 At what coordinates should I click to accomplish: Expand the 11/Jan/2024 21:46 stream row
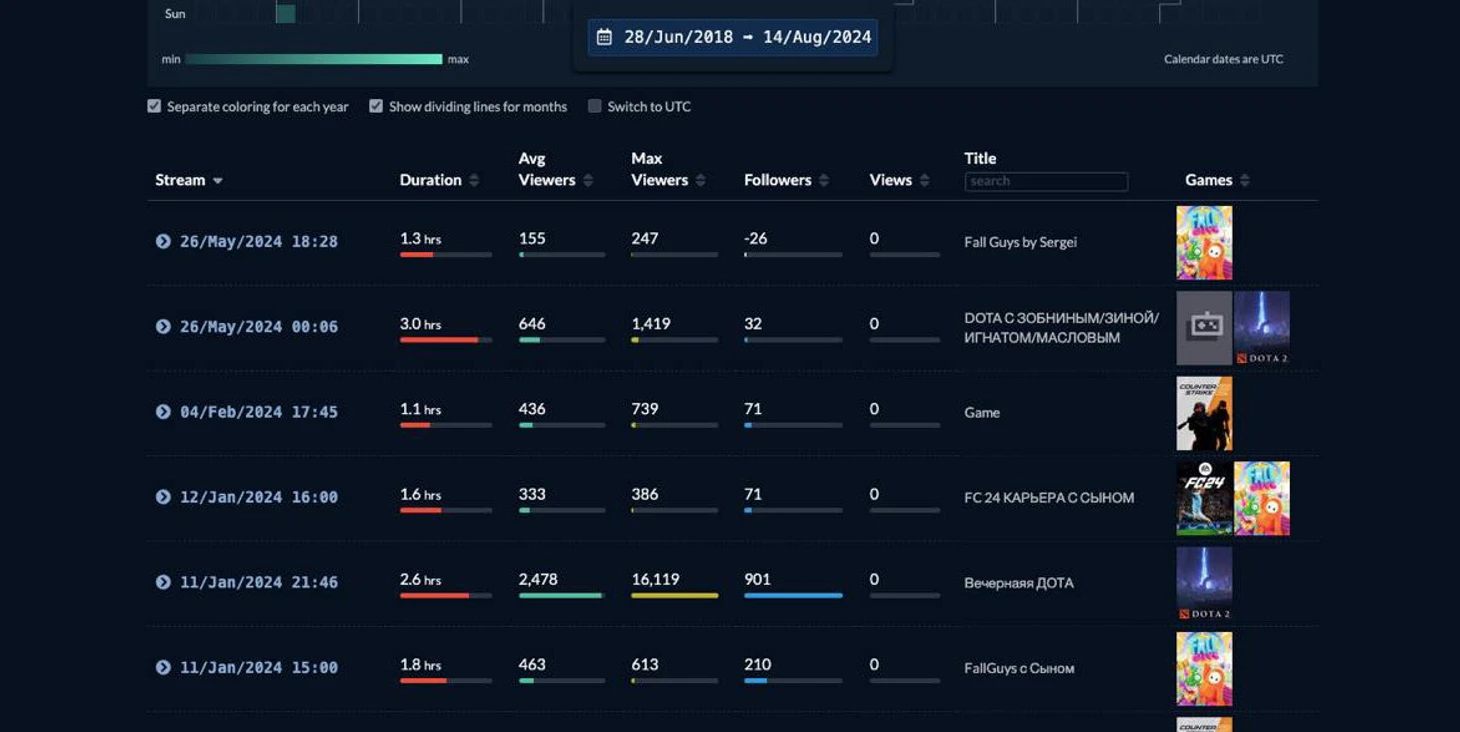[x=163, y=582]
